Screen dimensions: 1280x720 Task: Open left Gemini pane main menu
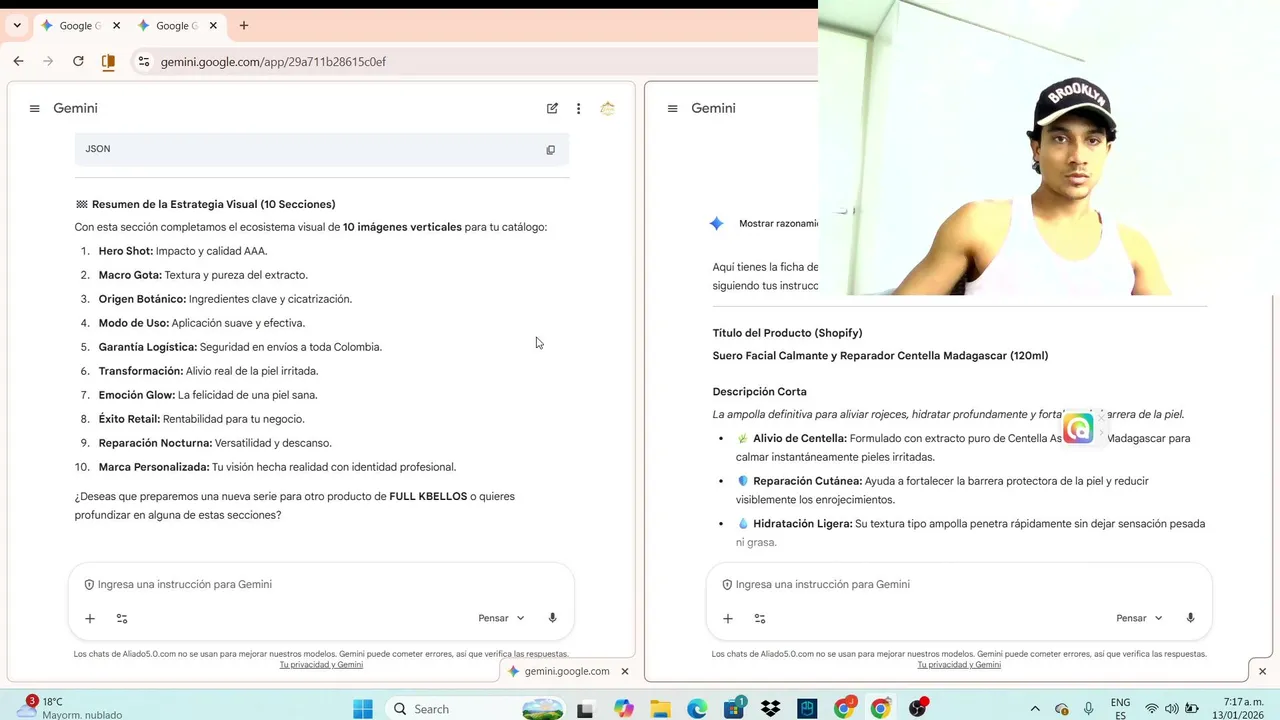[x=34, y=109]
